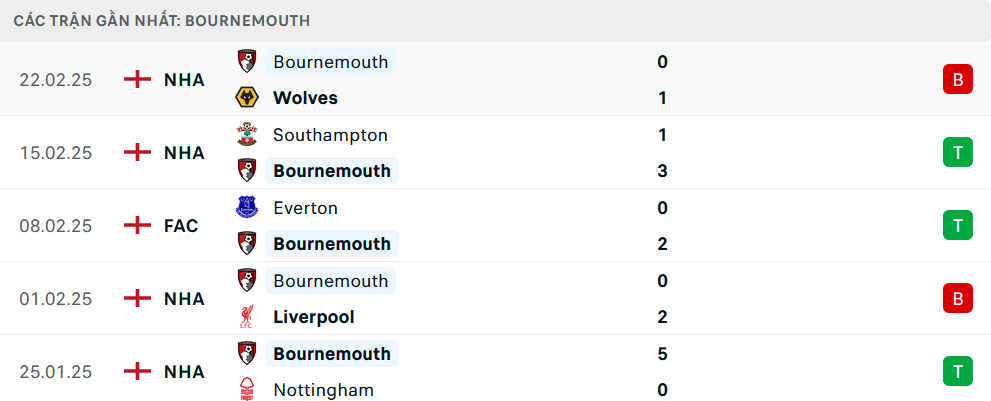Click red B badge for Liverpool match

click(x=957, y=299)
